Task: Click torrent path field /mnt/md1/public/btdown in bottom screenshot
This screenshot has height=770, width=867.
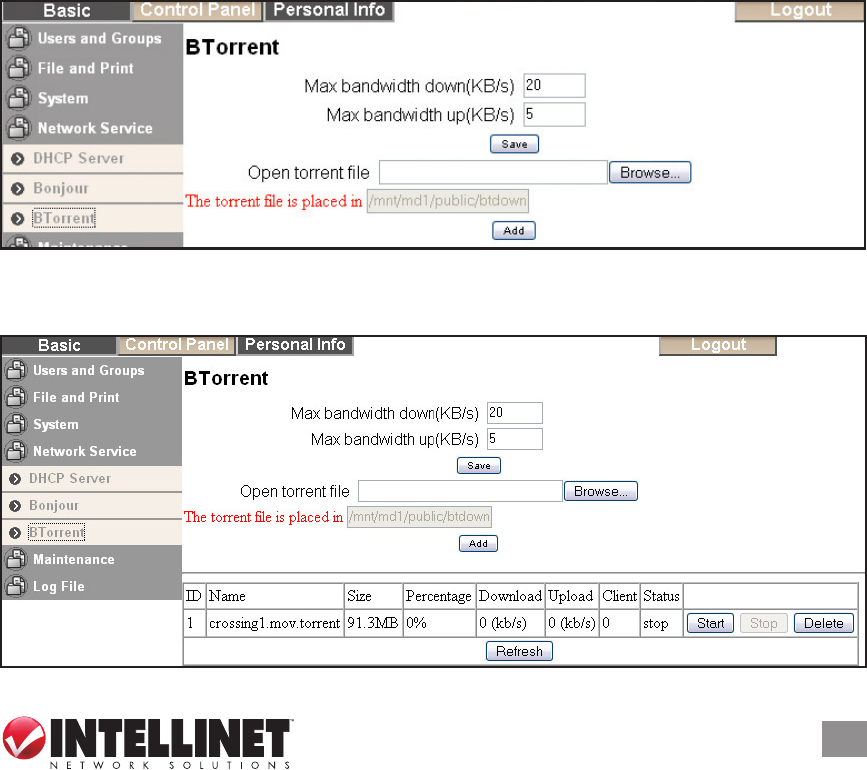Action: pyautogui.click(x=419, y=517)
